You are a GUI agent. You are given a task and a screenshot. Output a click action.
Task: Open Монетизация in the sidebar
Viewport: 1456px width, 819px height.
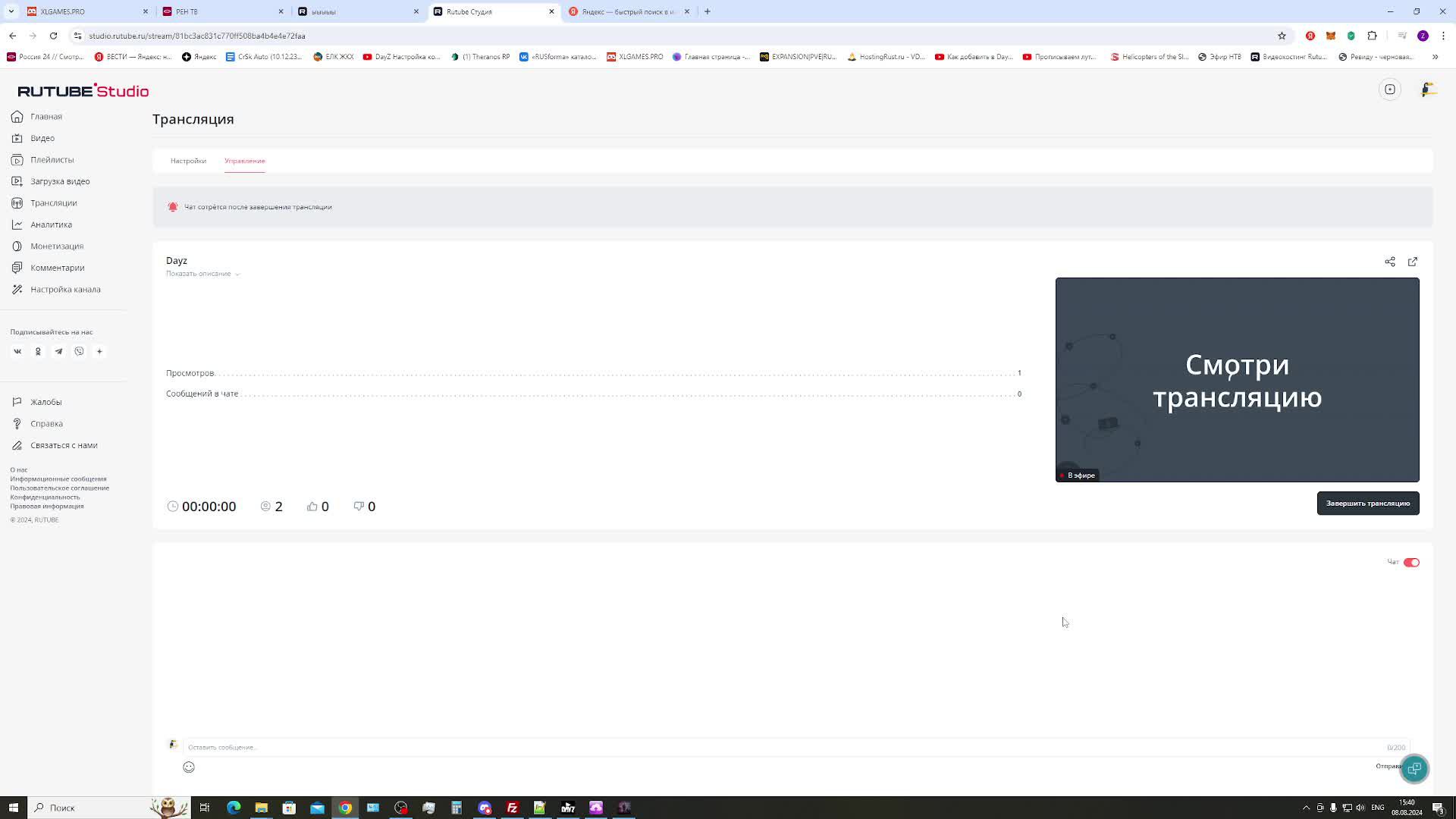[x=57, y=246]
